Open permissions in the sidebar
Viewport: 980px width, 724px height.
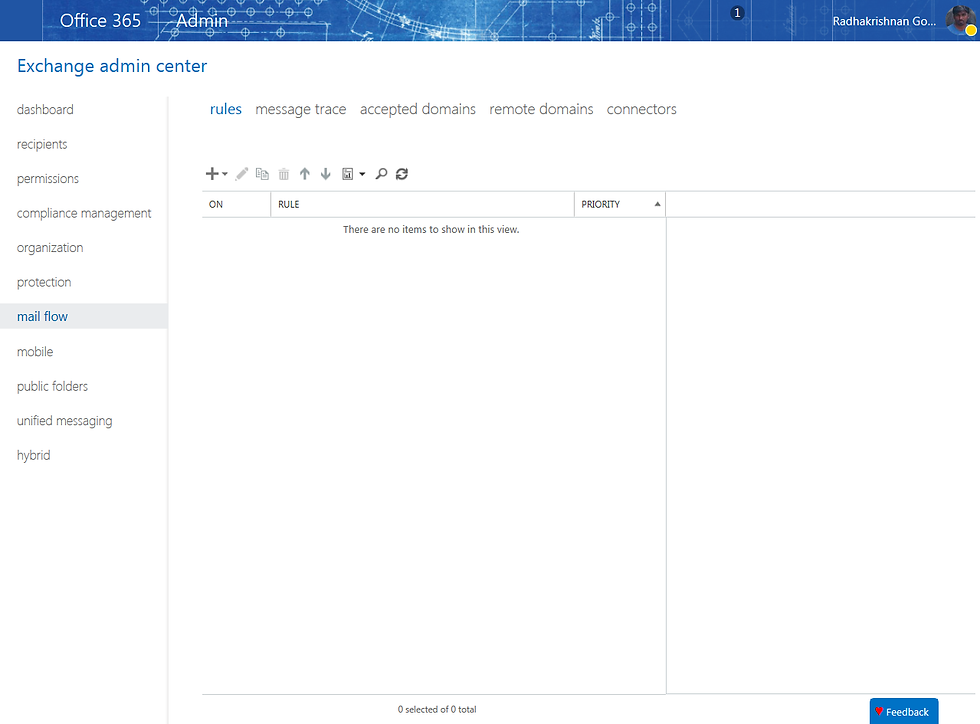coord(48,179)
